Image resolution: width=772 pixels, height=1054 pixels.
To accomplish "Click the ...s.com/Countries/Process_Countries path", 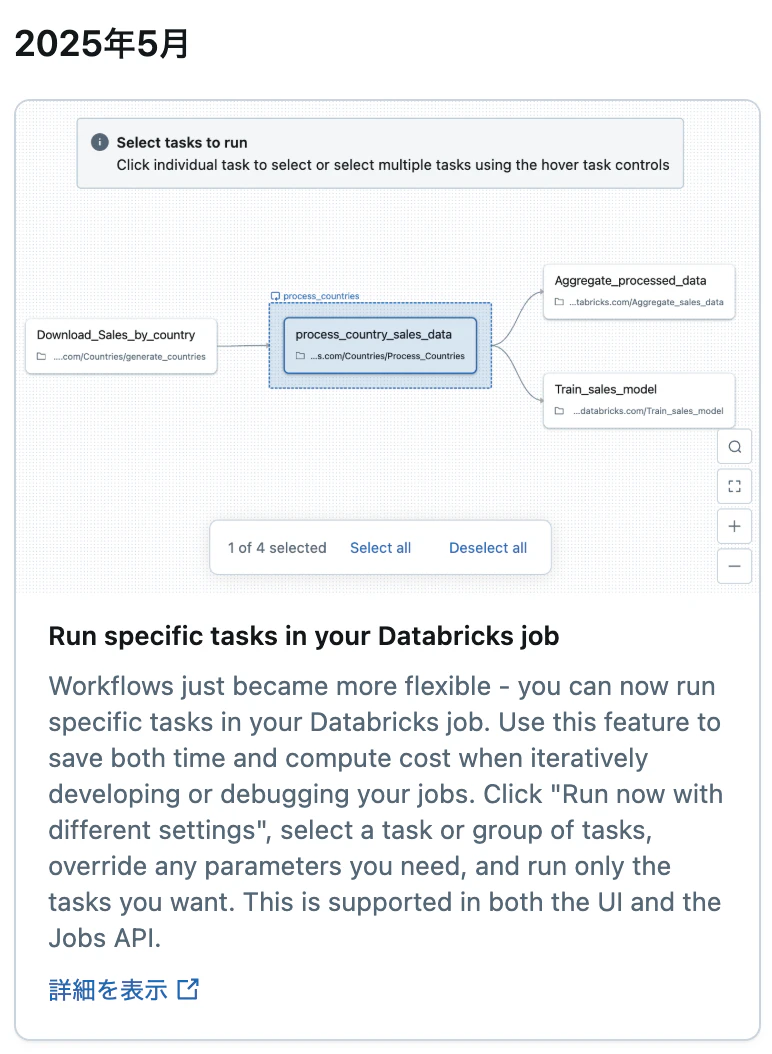I will [387, 356].
